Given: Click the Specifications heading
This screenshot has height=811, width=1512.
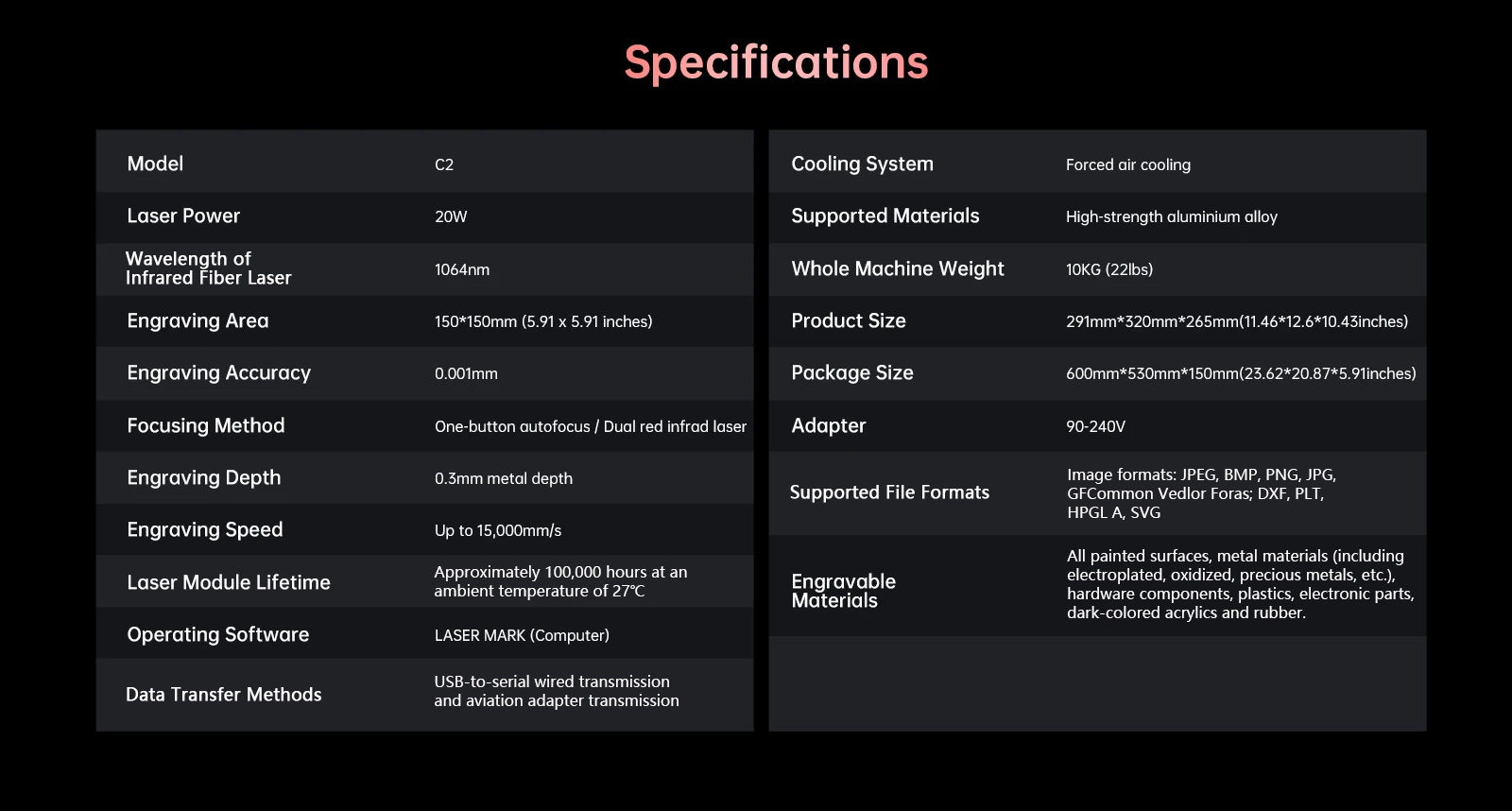Looking at the screenshot, I should point(776,63).
